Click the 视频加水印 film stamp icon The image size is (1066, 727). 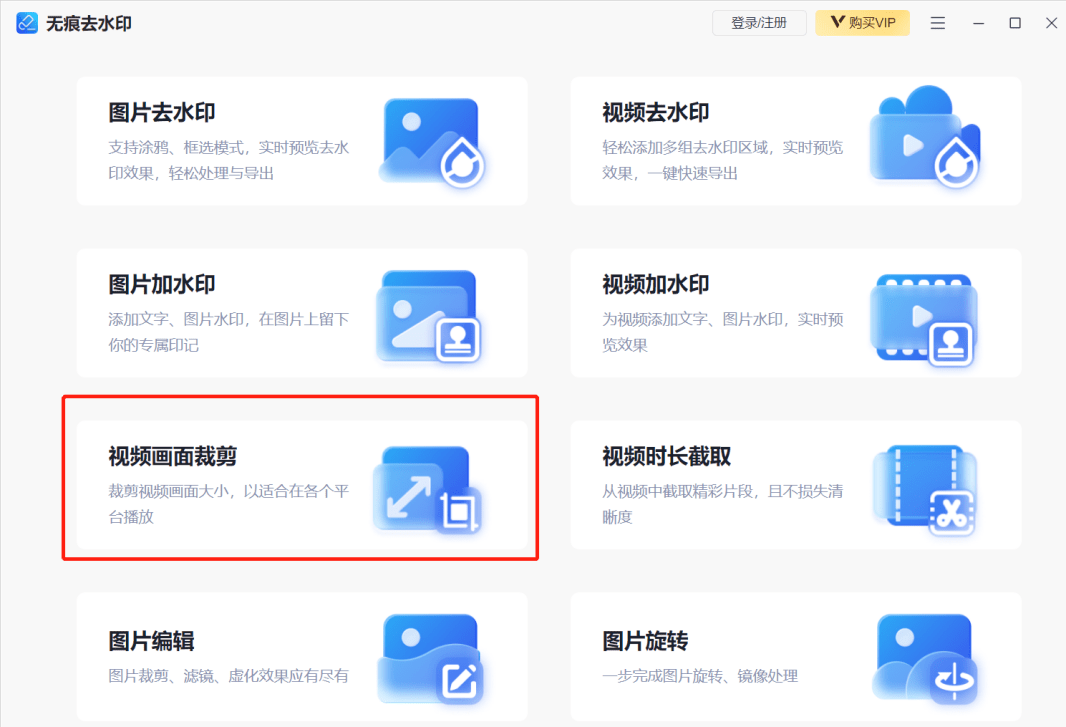click(924, 320)
